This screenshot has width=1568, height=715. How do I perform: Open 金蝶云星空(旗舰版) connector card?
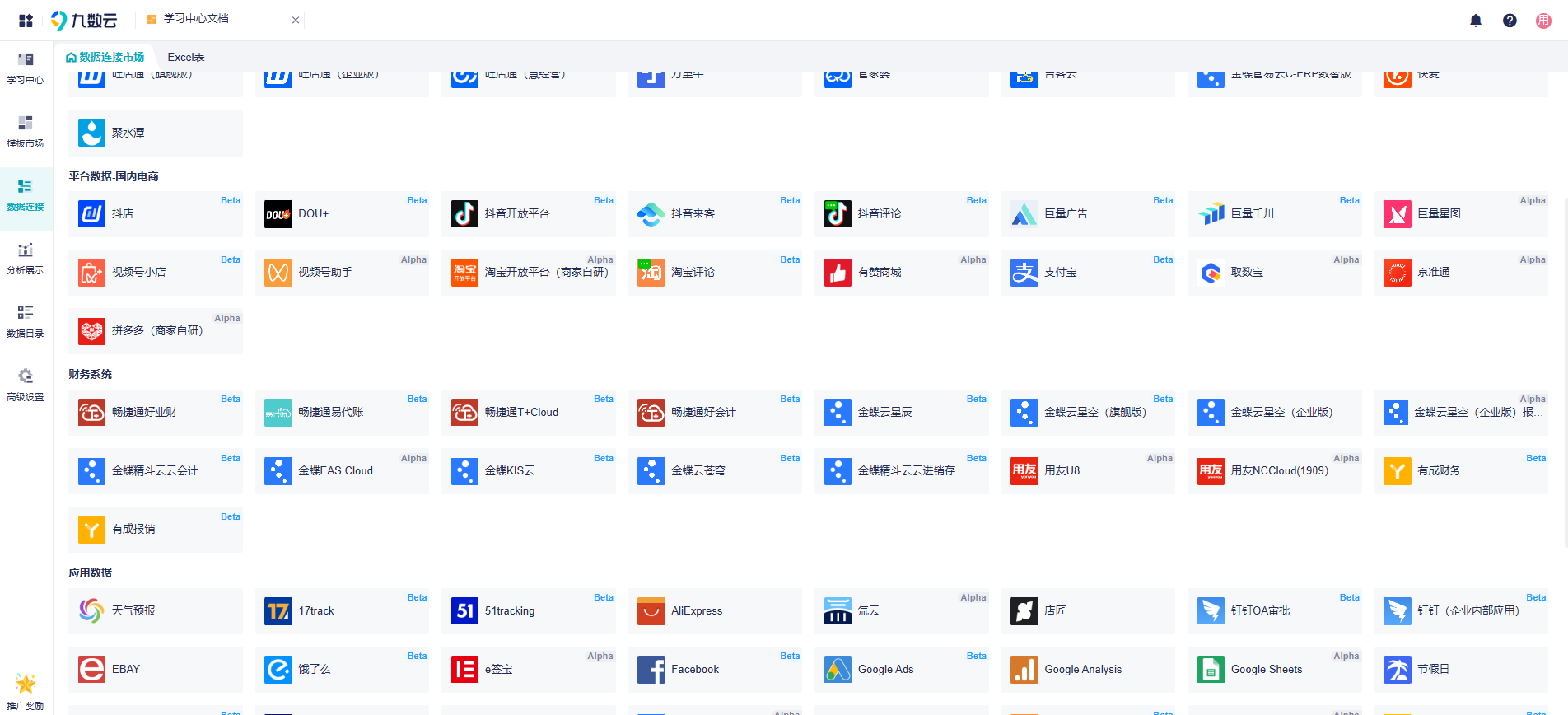(1088, 412)
